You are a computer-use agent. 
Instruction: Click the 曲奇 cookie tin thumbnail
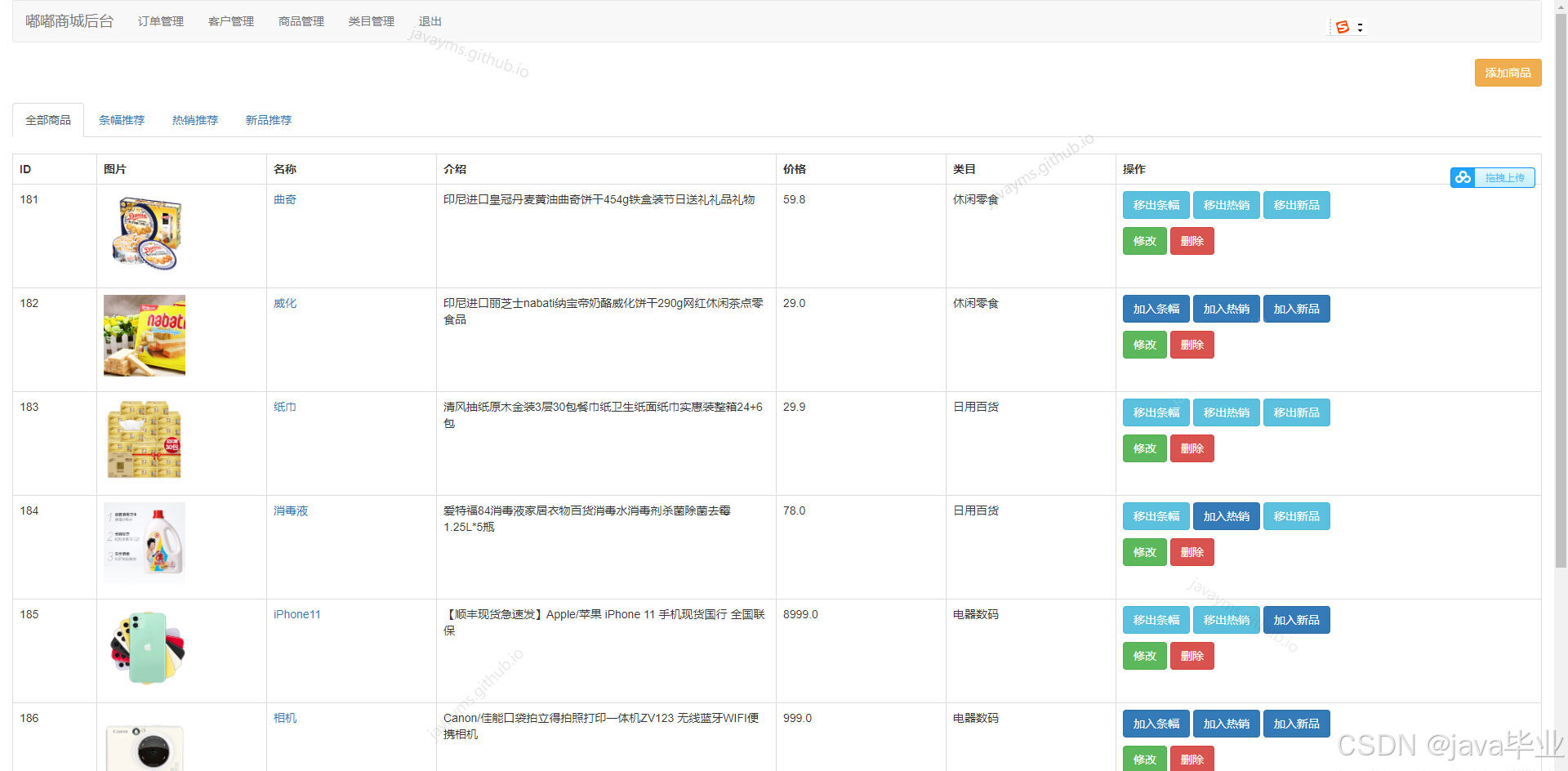(x=145, y=232)
